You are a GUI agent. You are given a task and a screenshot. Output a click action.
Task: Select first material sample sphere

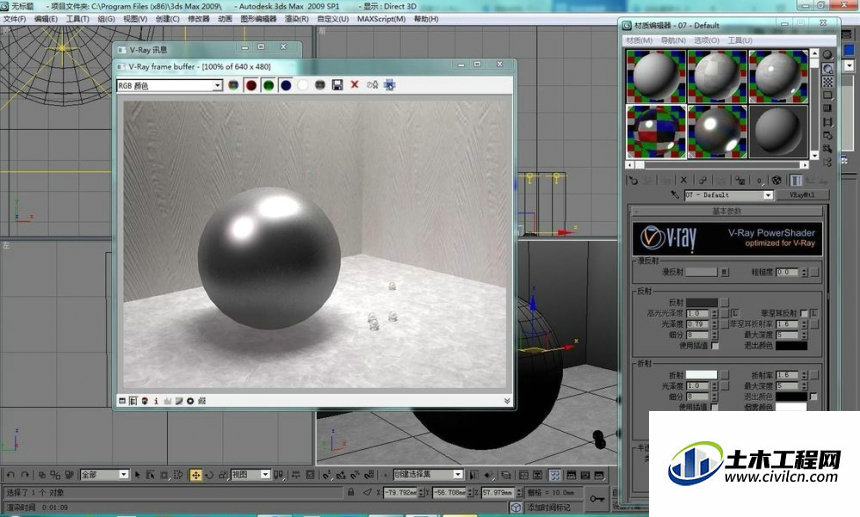point(656,76)
